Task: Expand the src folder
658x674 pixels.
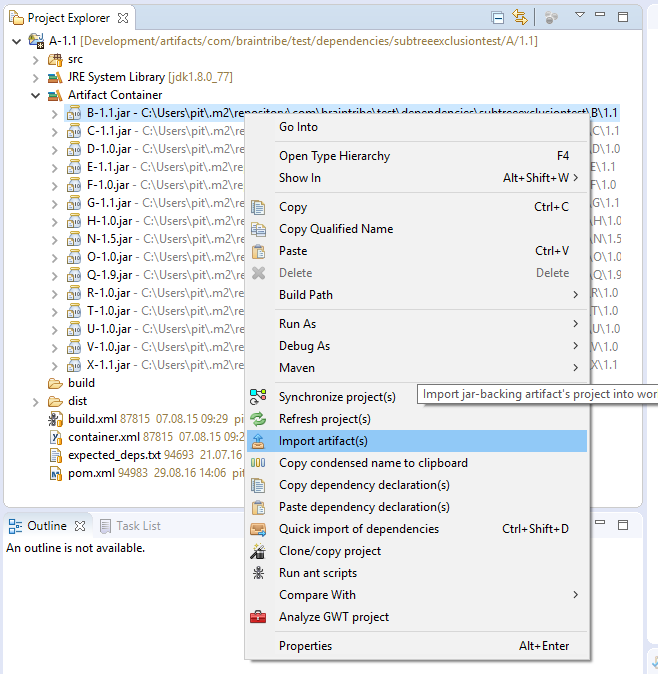Action: click(x=36, y=59)
